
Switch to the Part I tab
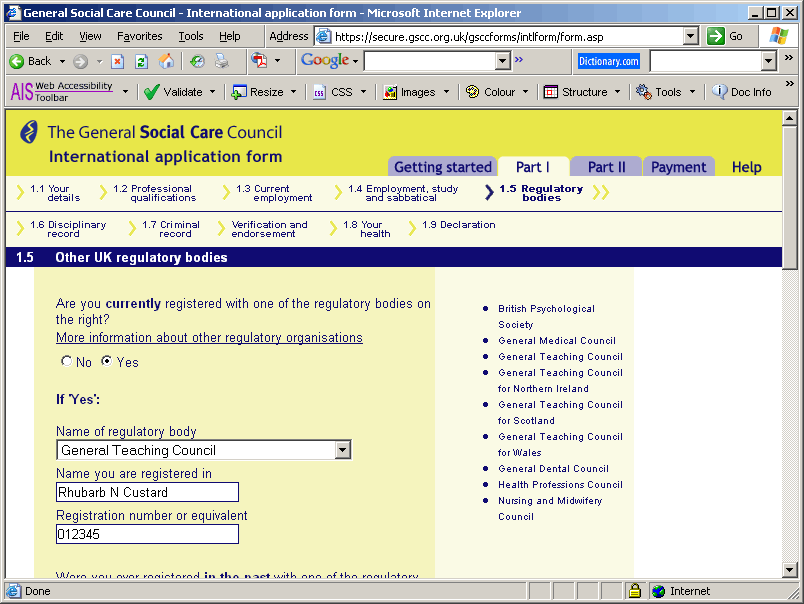pos(533,167)
